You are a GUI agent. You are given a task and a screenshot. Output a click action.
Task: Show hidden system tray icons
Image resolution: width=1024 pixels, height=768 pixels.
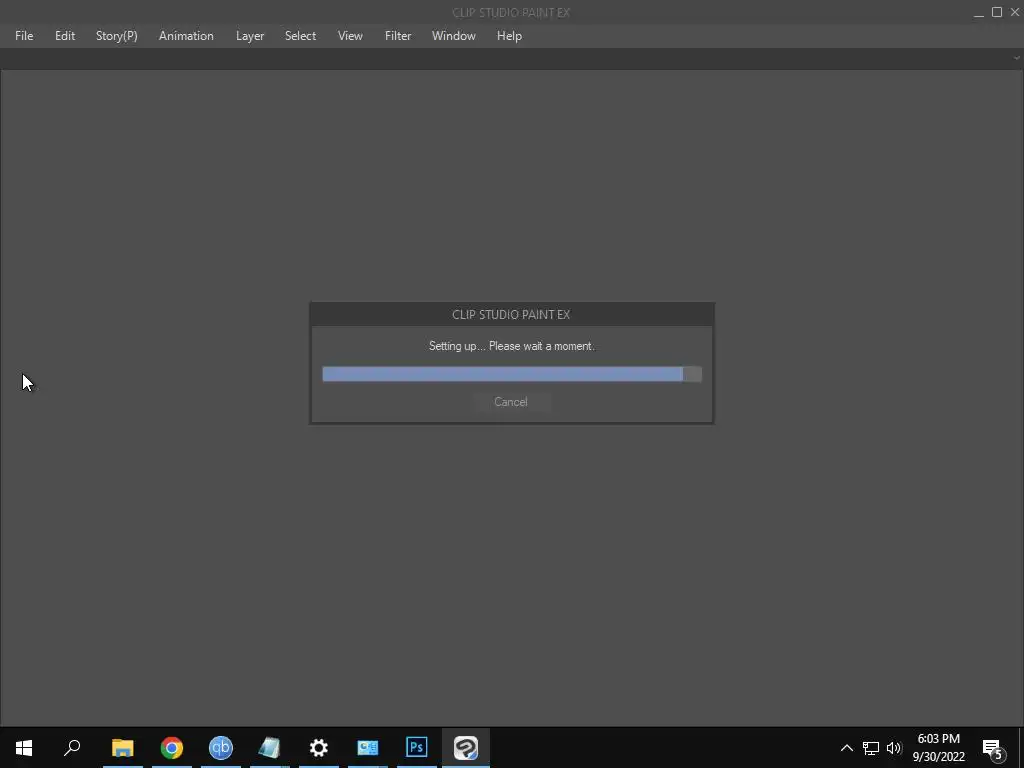[846, 748]
